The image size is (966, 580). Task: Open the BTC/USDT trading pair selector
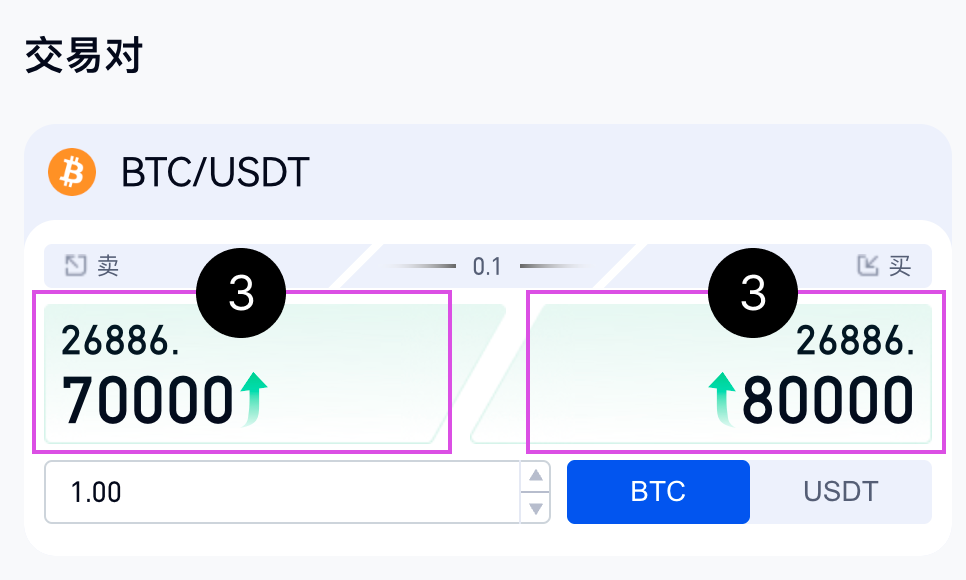(215, 173)
